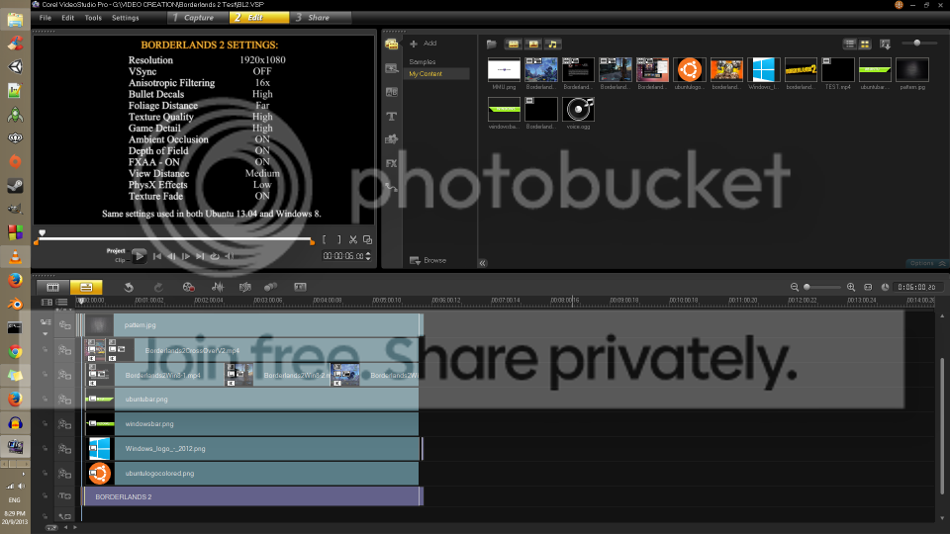Open the FX Filter library panel
This screenshot has width=950, height=534.
pyautogui.click(x=392, y=162)
